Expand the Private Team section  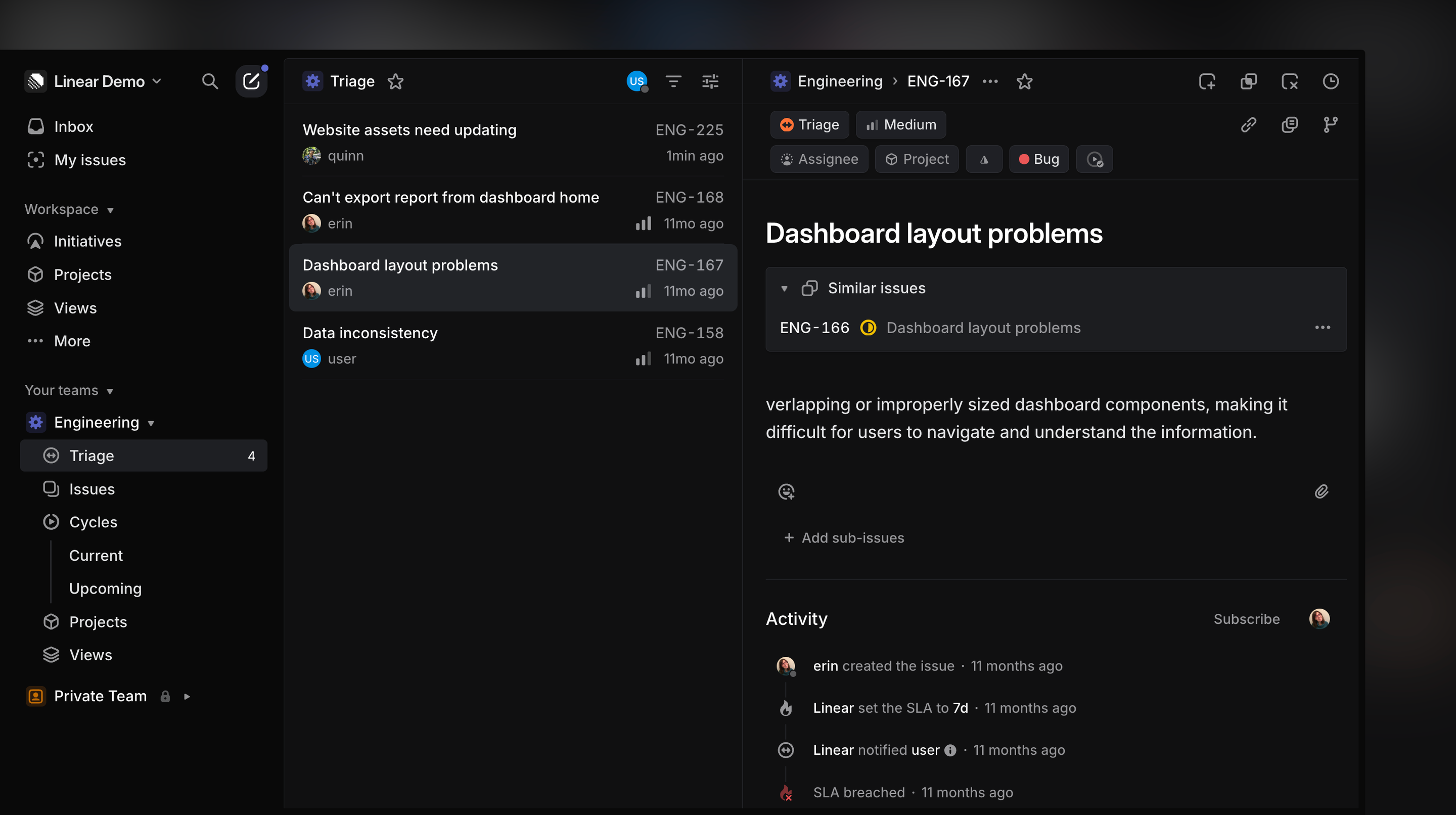187,697
